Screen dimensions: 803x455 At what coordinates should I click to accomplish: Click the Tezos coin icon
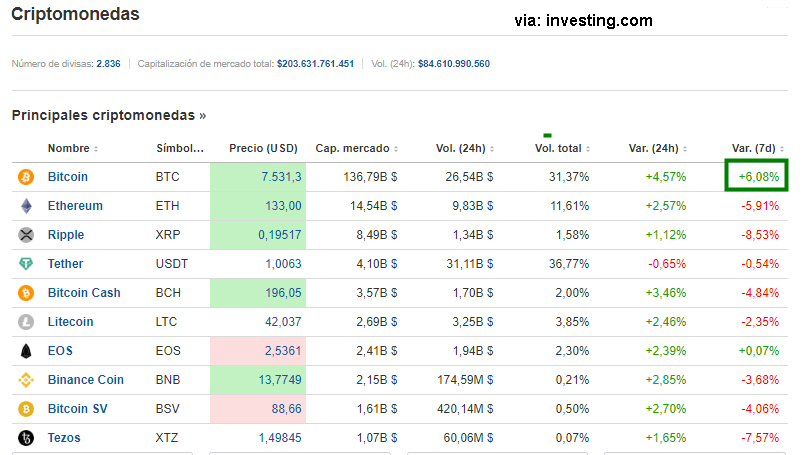[26, 438]
